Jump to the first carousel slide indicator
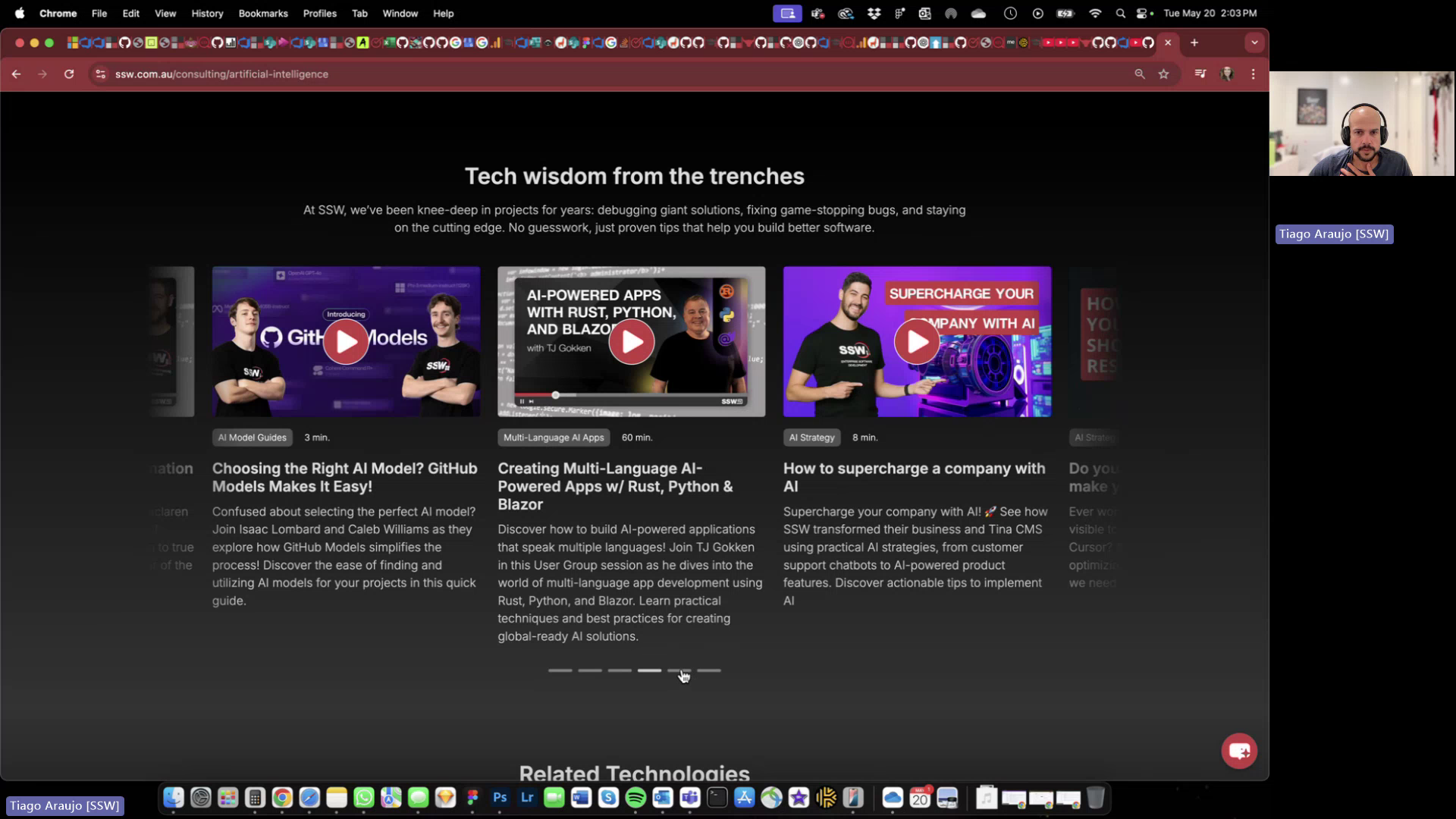Viewport: 1456px width, 819px height. coord(560,670)
